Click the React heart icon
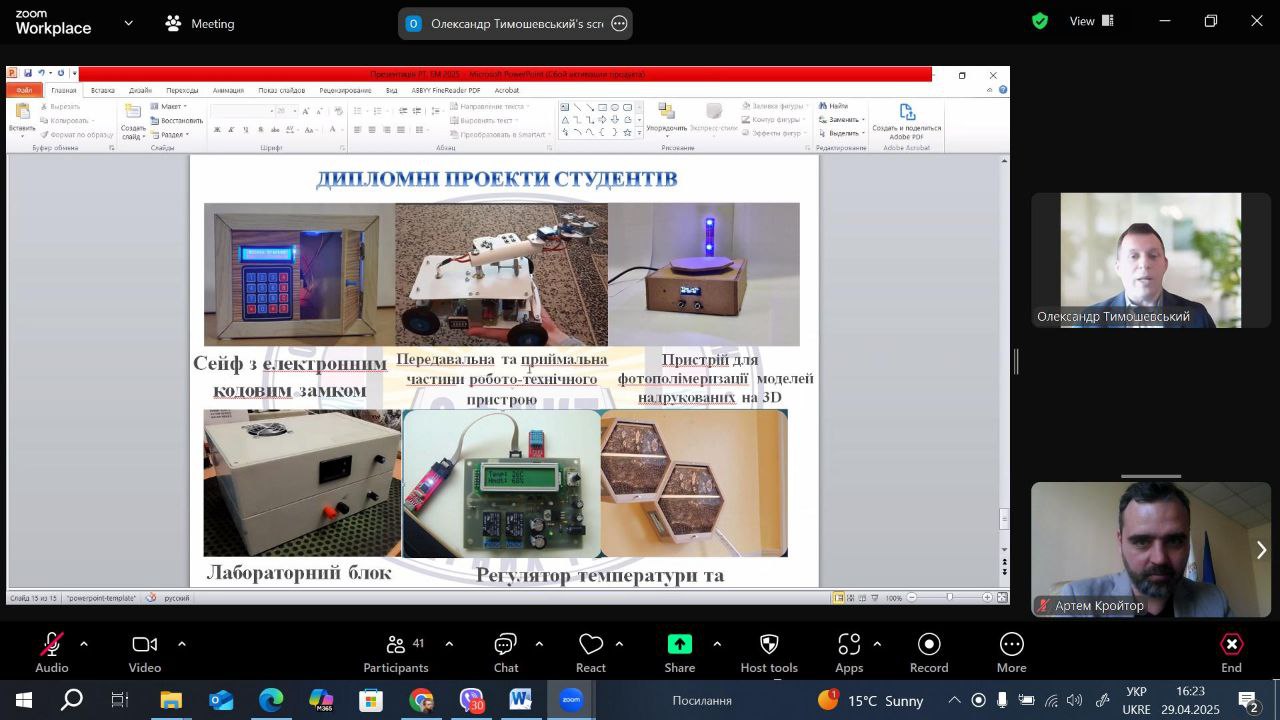The image size is (1280, 720). (x=591, y=645)
